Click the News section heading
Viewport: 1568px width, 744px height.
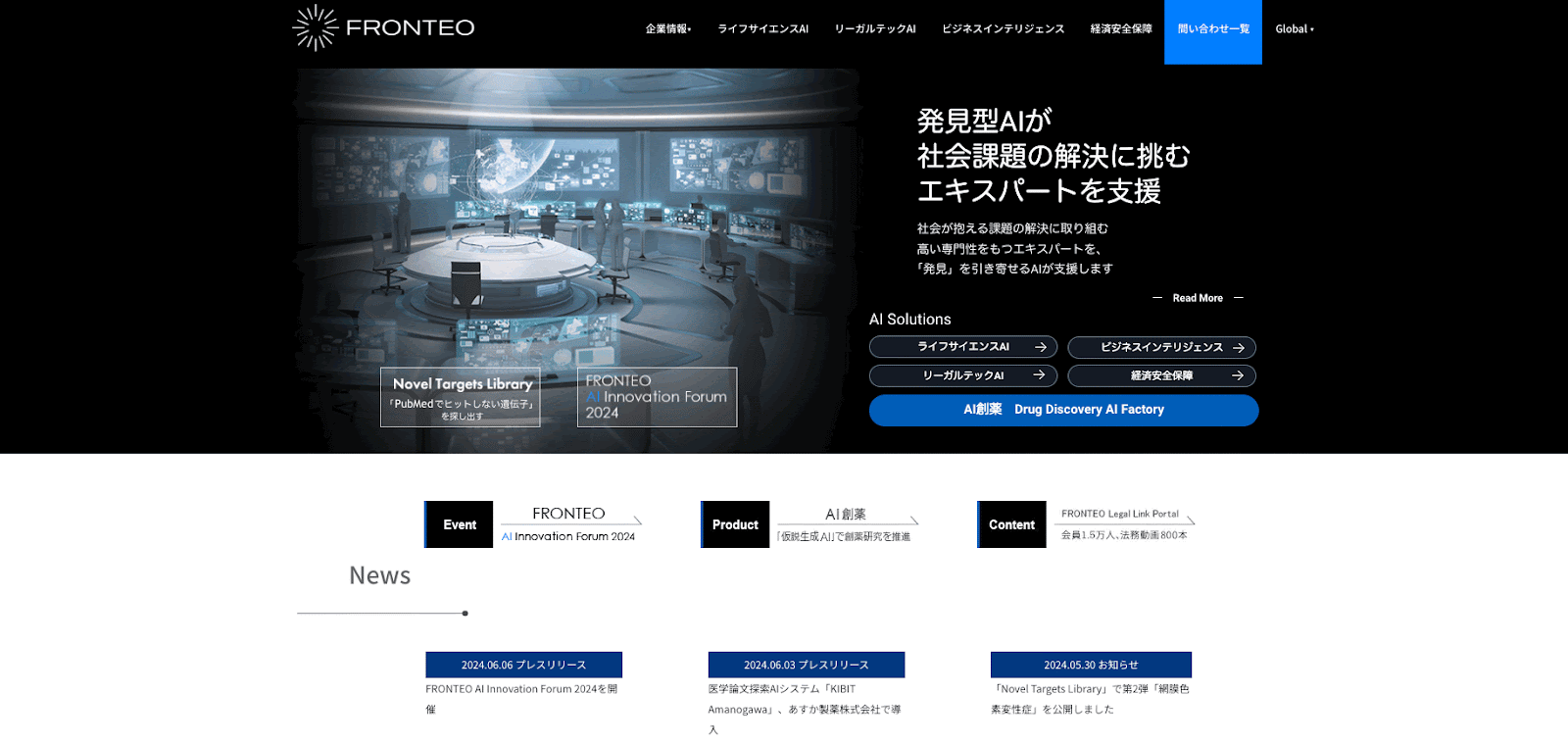[x=380, y=575]
